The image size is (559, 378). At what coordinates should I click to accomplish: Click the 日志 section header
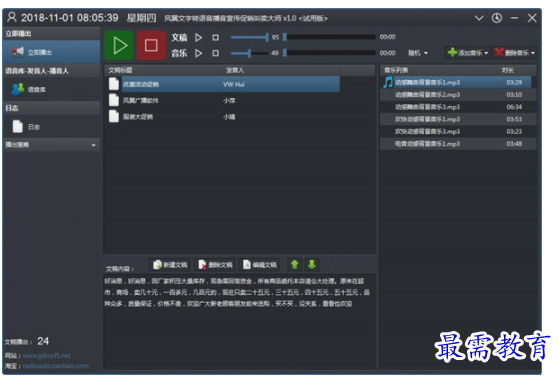coord(51,108)
